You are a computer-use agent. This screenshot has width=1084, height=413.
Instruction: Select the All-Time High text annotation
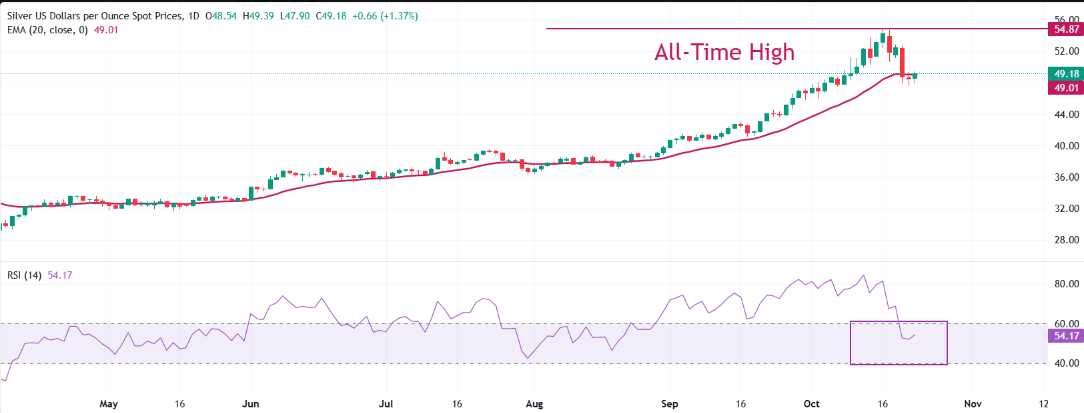pos(724,52)
